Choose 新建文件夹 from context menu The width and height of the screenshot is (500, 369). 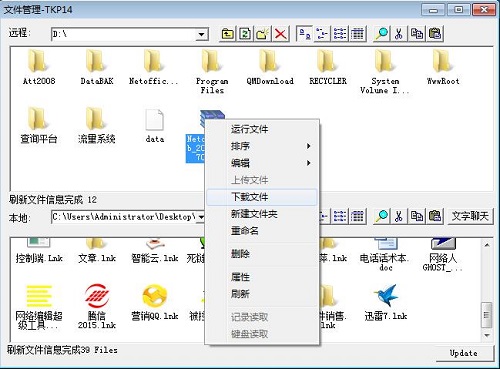[262, 214]
